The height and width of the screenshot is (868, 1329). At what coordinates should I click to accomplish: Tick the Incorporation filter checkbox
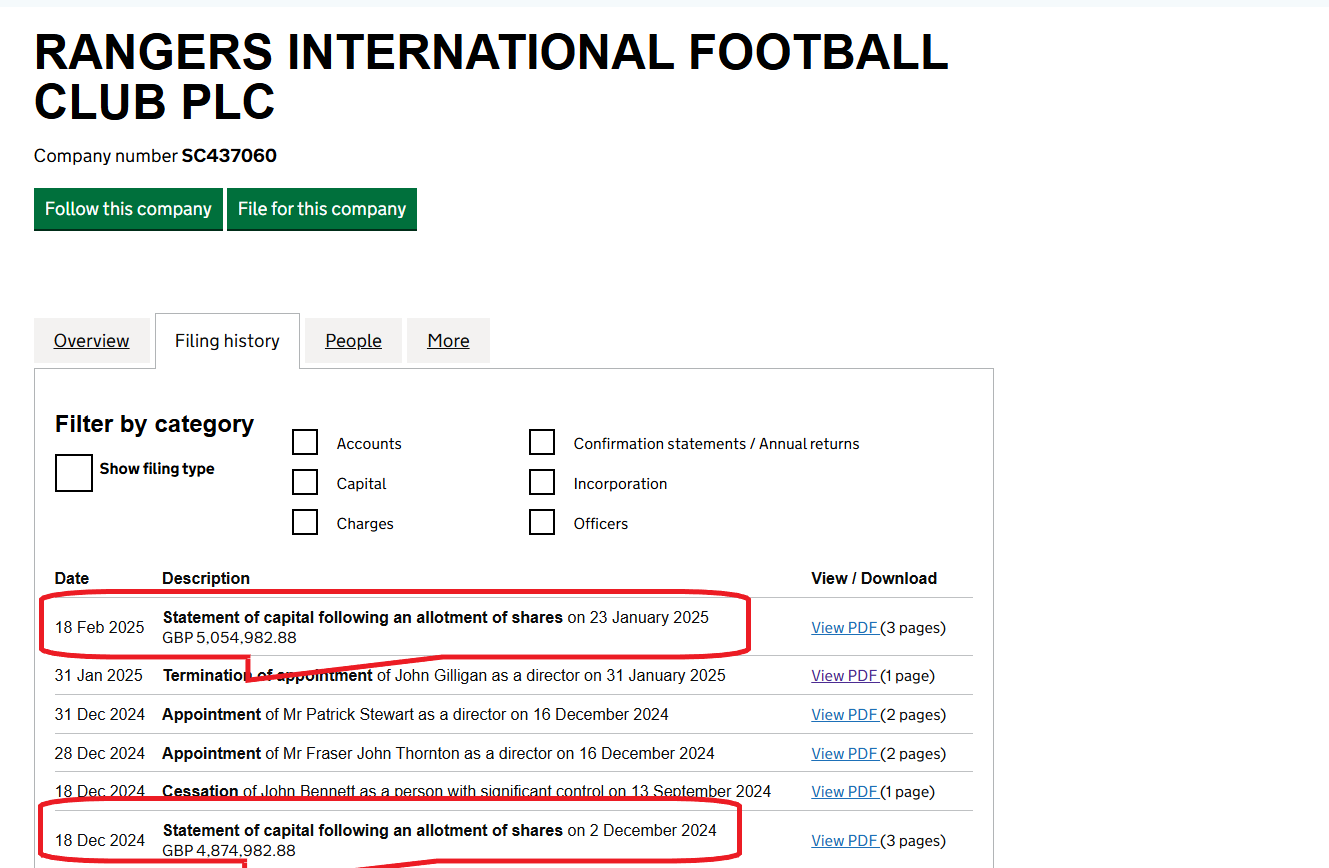542,482
